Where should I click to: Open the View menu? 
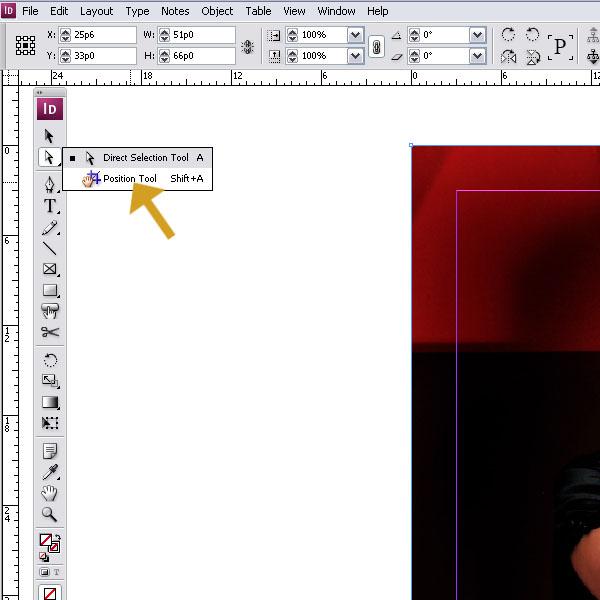coord(294,11)
